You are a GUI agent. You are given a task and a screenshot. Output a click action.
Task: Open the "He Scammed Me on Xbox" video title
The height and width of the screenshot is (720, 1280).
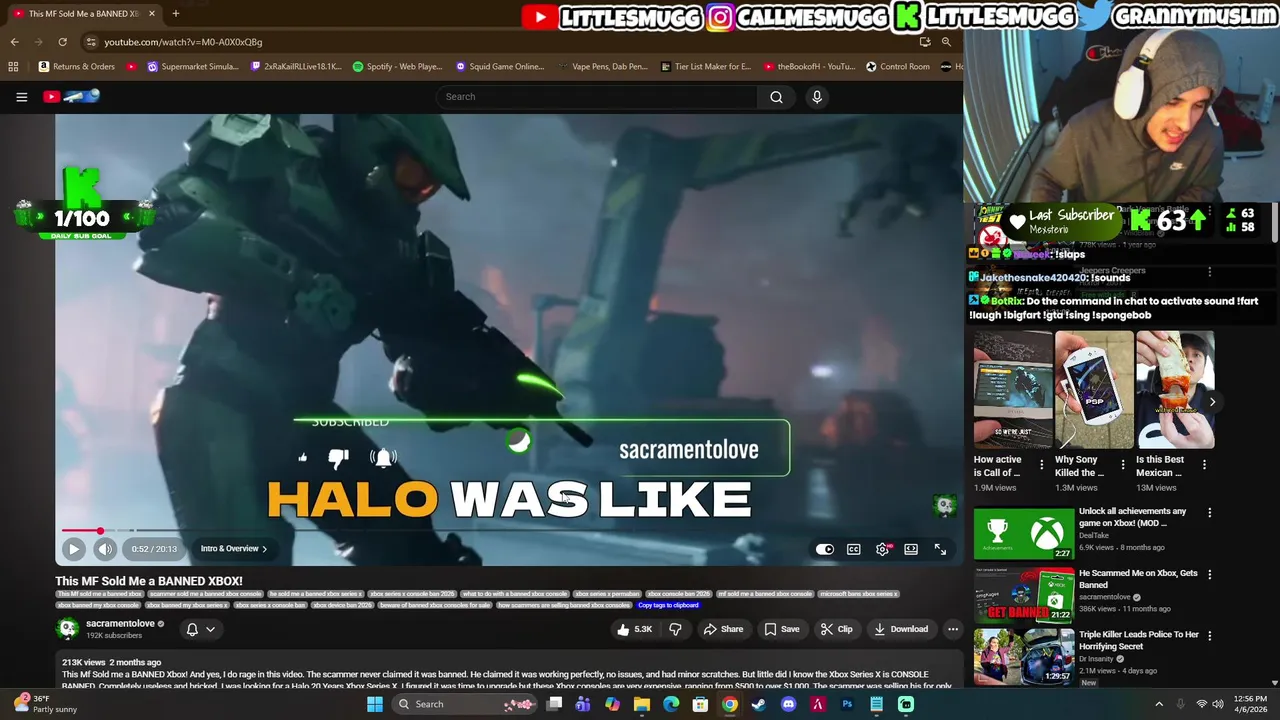click(x=1138, y=579)
